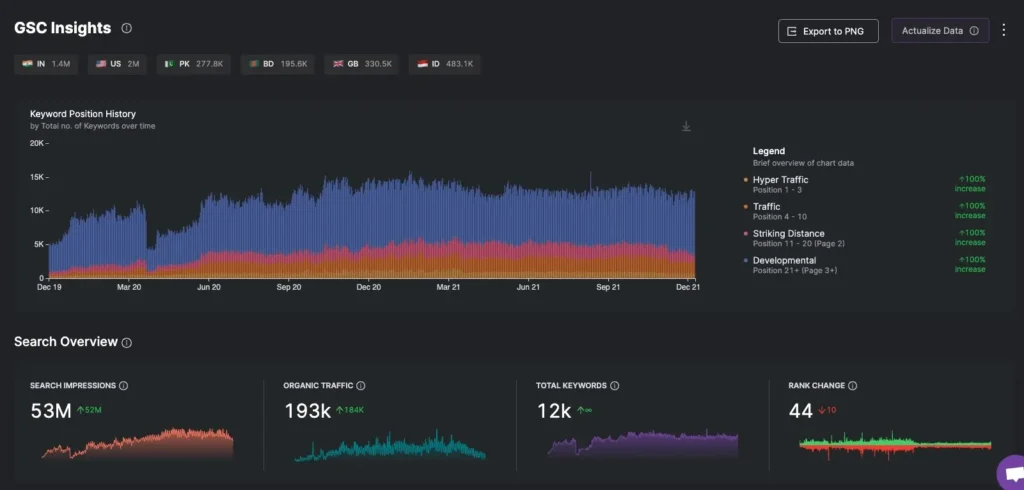Viewport: 1024px width, 490px height.
Task: Open the chat widget bubble
Action: pos(1010,472)
